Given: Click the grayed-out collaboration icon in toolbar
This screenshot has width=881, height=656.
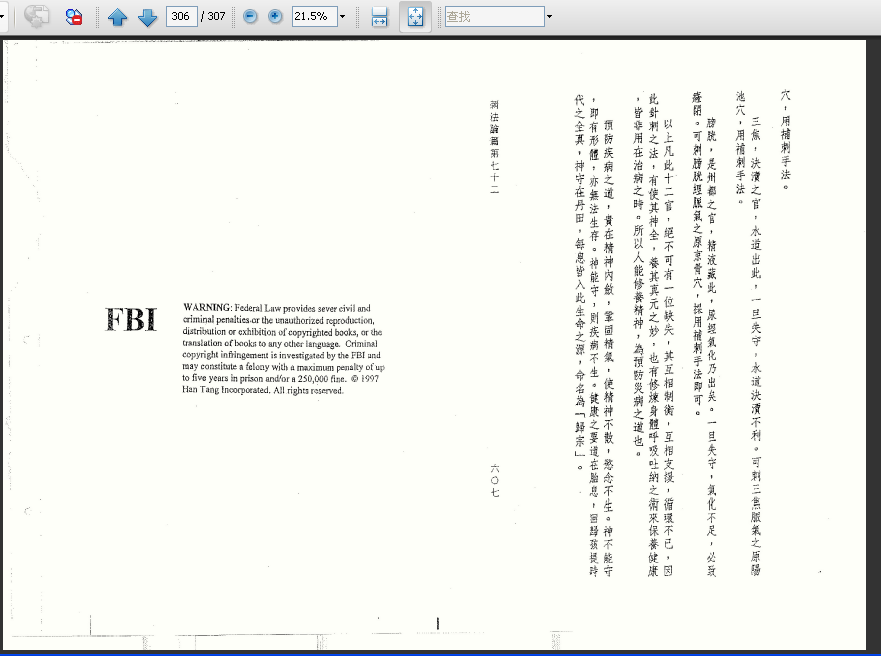Looking at the screenshot, I should 37,17.
